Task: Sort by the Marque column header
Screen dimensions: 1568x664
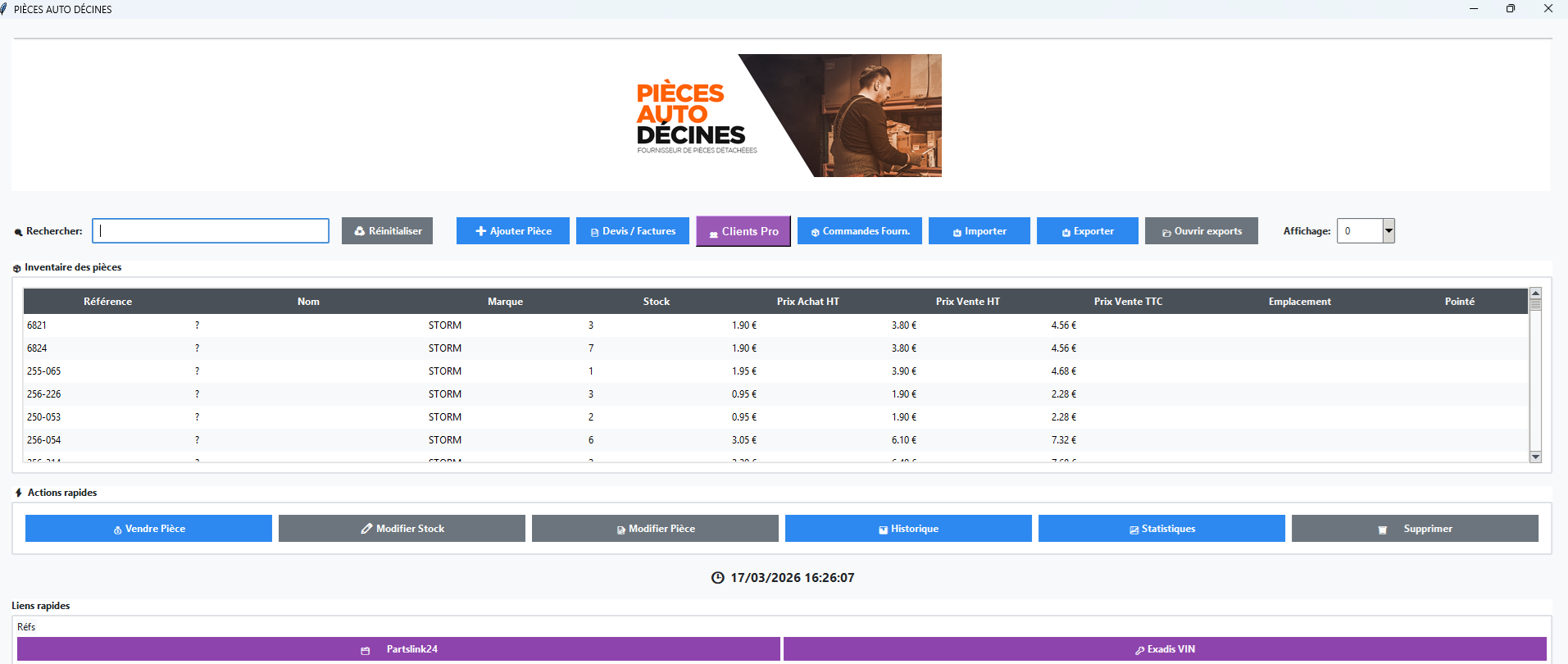Action: pyautogui.click(x=505, y=302)
